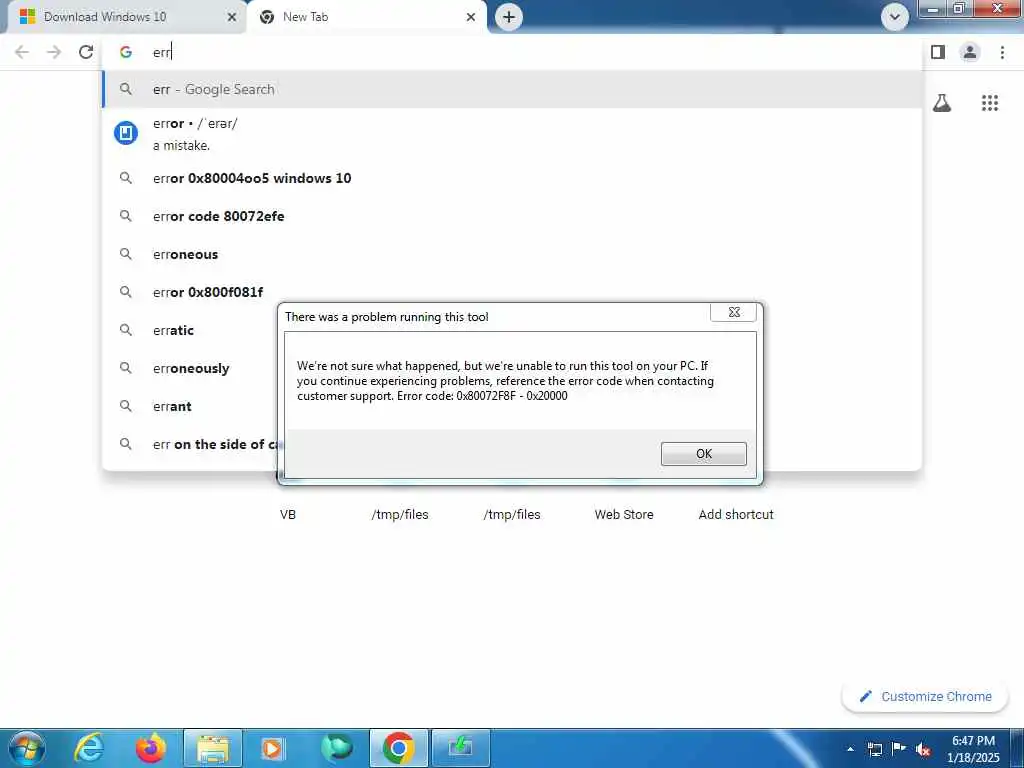This screenshot has width=1024, height=768.
Task: Click the address bar containing 'err'
Action: click(509, 52)
